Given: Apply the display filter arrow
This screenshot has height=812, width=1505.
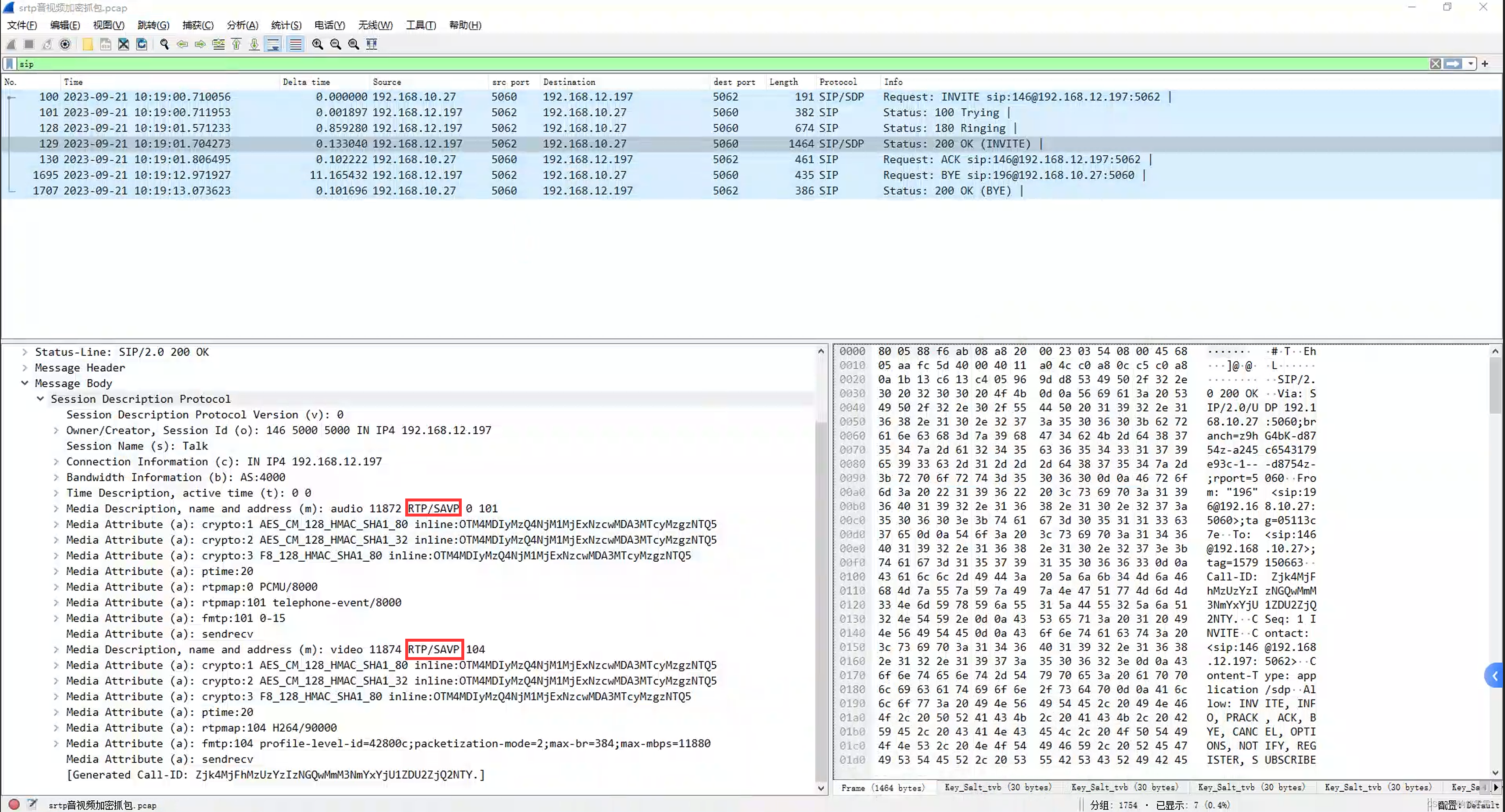Looking at the screenshot, I should (1453, 64).
